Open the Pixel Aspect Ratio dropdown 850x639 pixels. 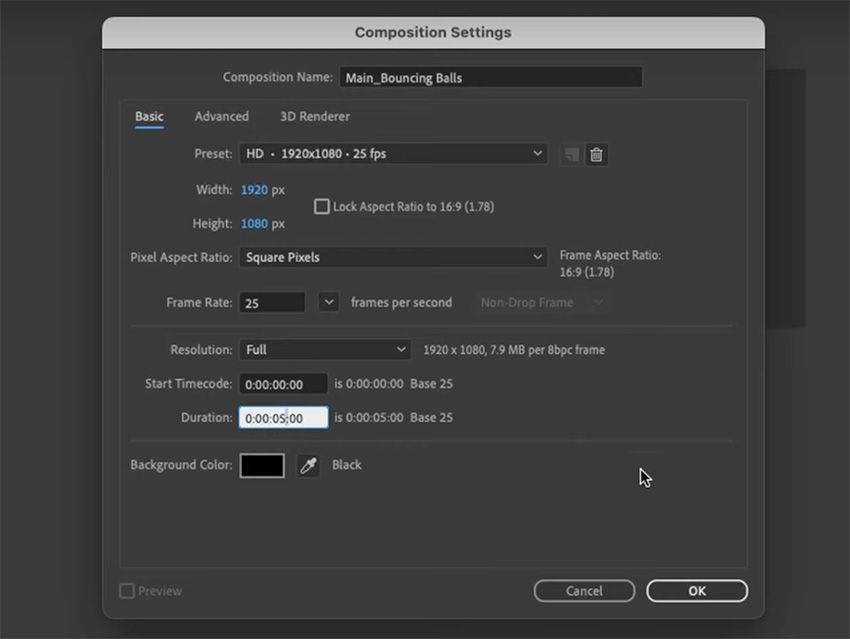(392, 257)
